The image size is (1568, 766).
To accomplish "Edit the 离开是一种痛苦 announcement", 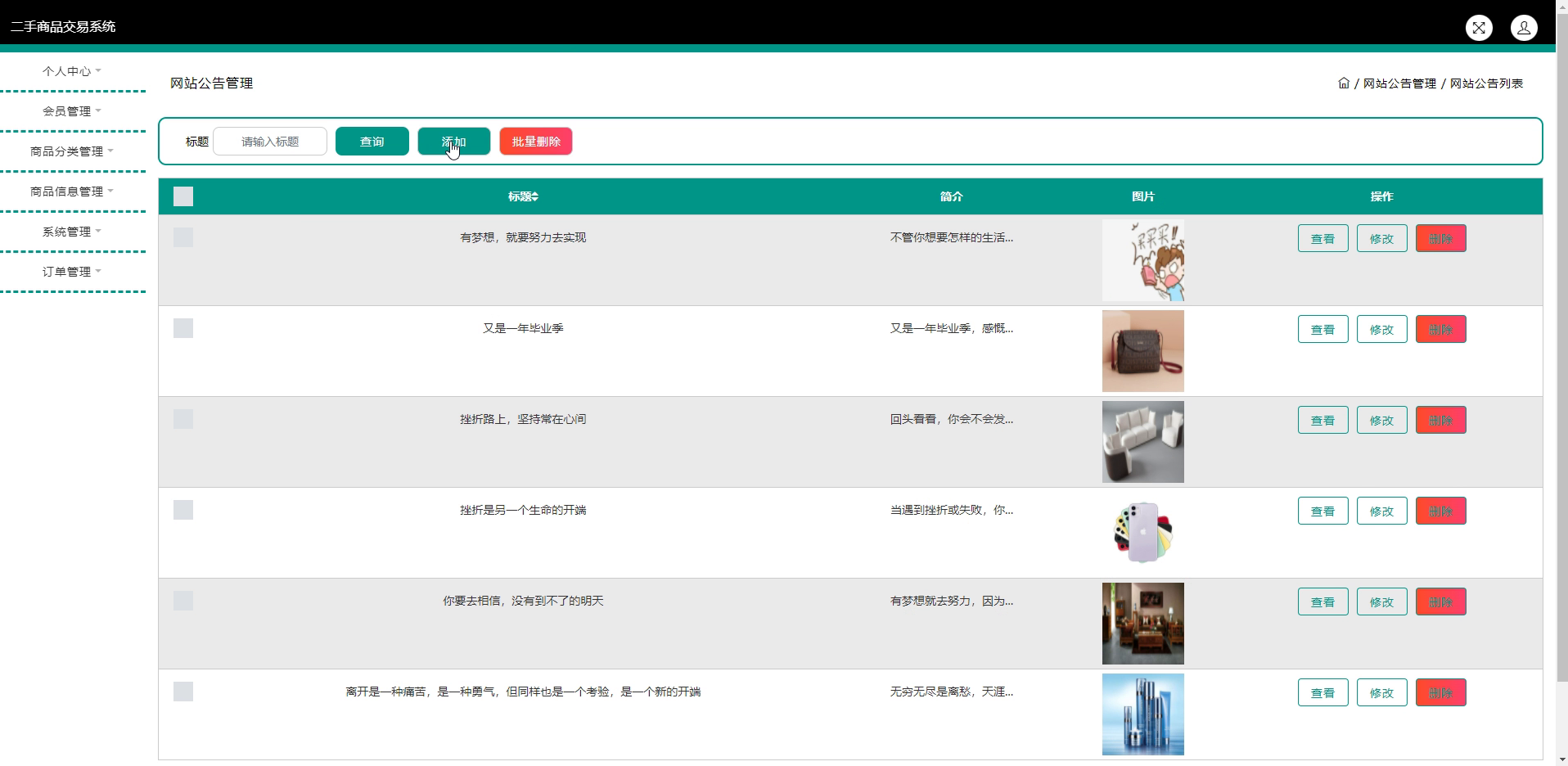I will tap(1382, 693).
